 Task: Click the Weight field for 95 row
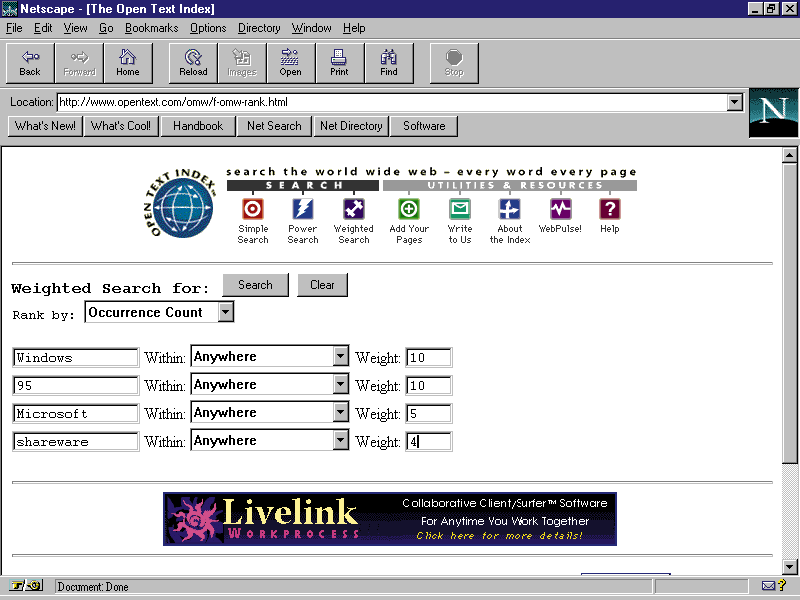(429, 385)
